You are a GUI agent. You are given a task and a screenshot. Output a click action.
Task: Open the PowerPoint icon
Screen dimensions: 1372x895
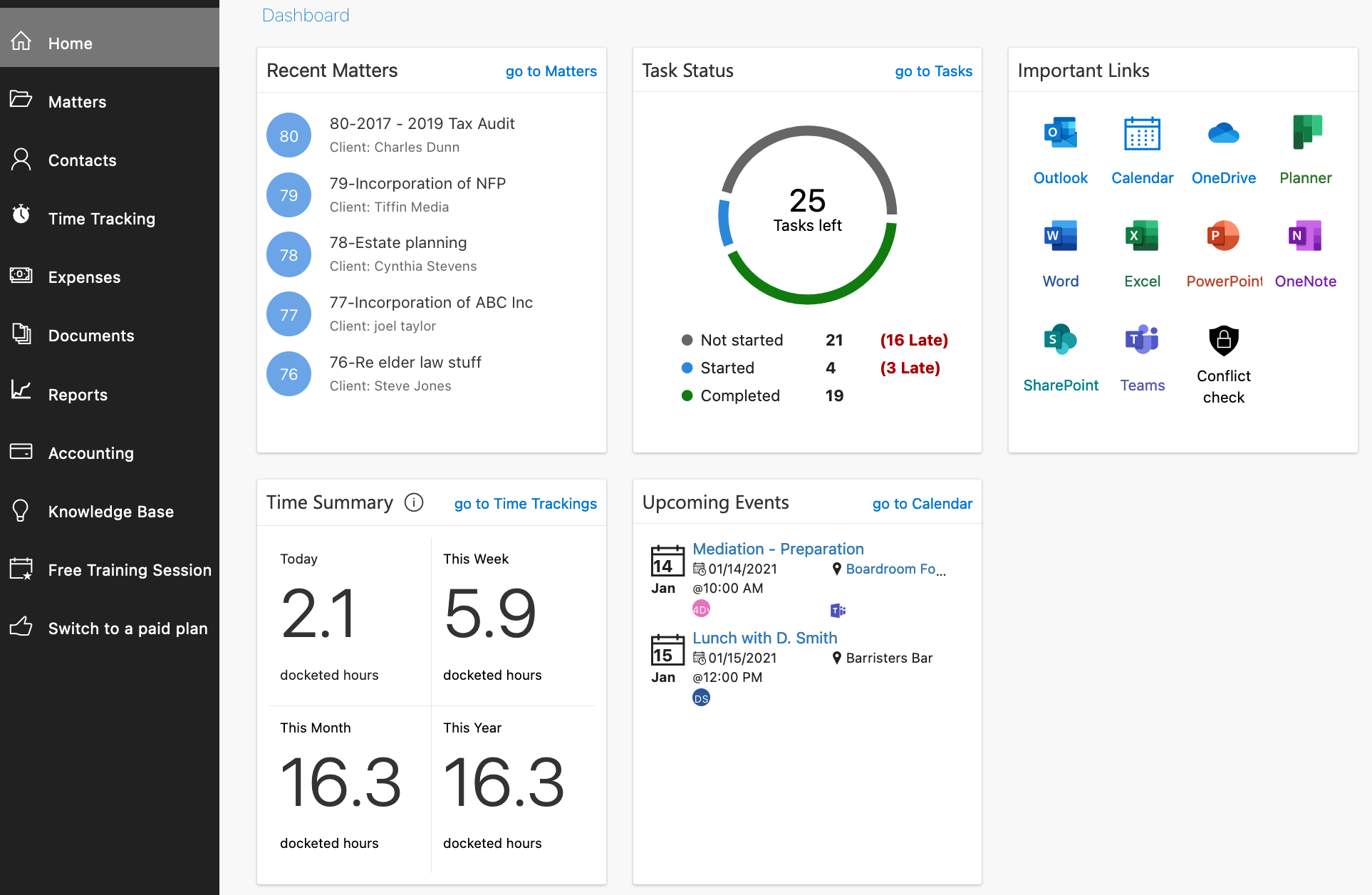pyautogui.click(x=1223, y=236)
